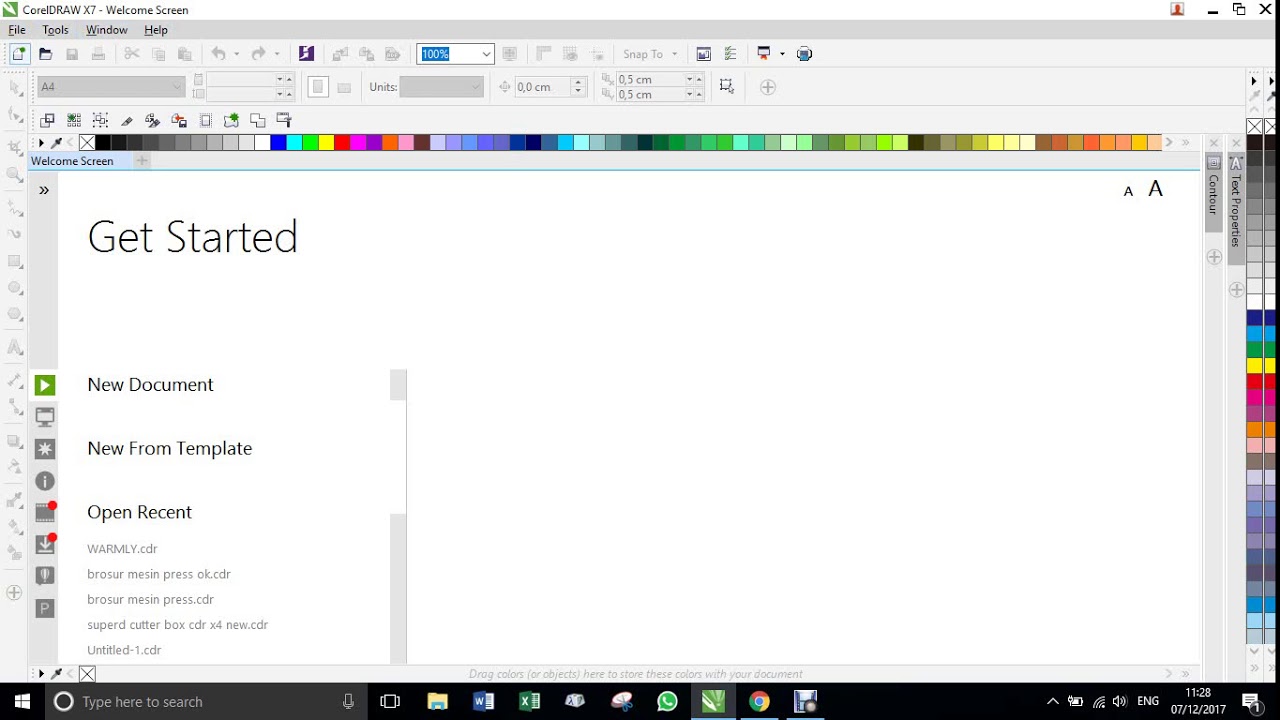Open the Updates download icon with red dot
Viewport: 1280px width, 720px height.
45,544
